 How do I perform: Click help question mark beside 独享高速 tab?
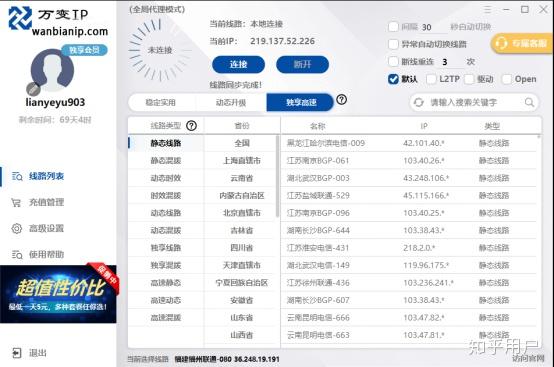(341, 100)
